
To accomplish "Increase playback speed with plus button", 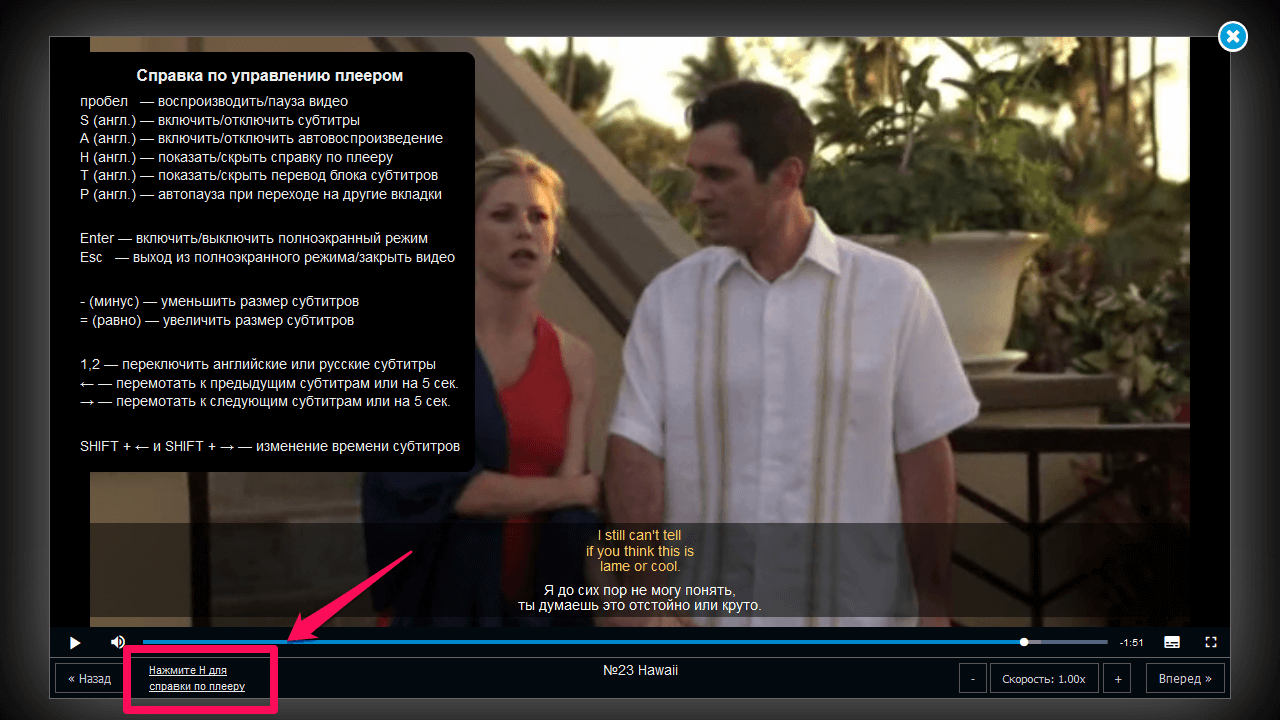I will 1118,679.
